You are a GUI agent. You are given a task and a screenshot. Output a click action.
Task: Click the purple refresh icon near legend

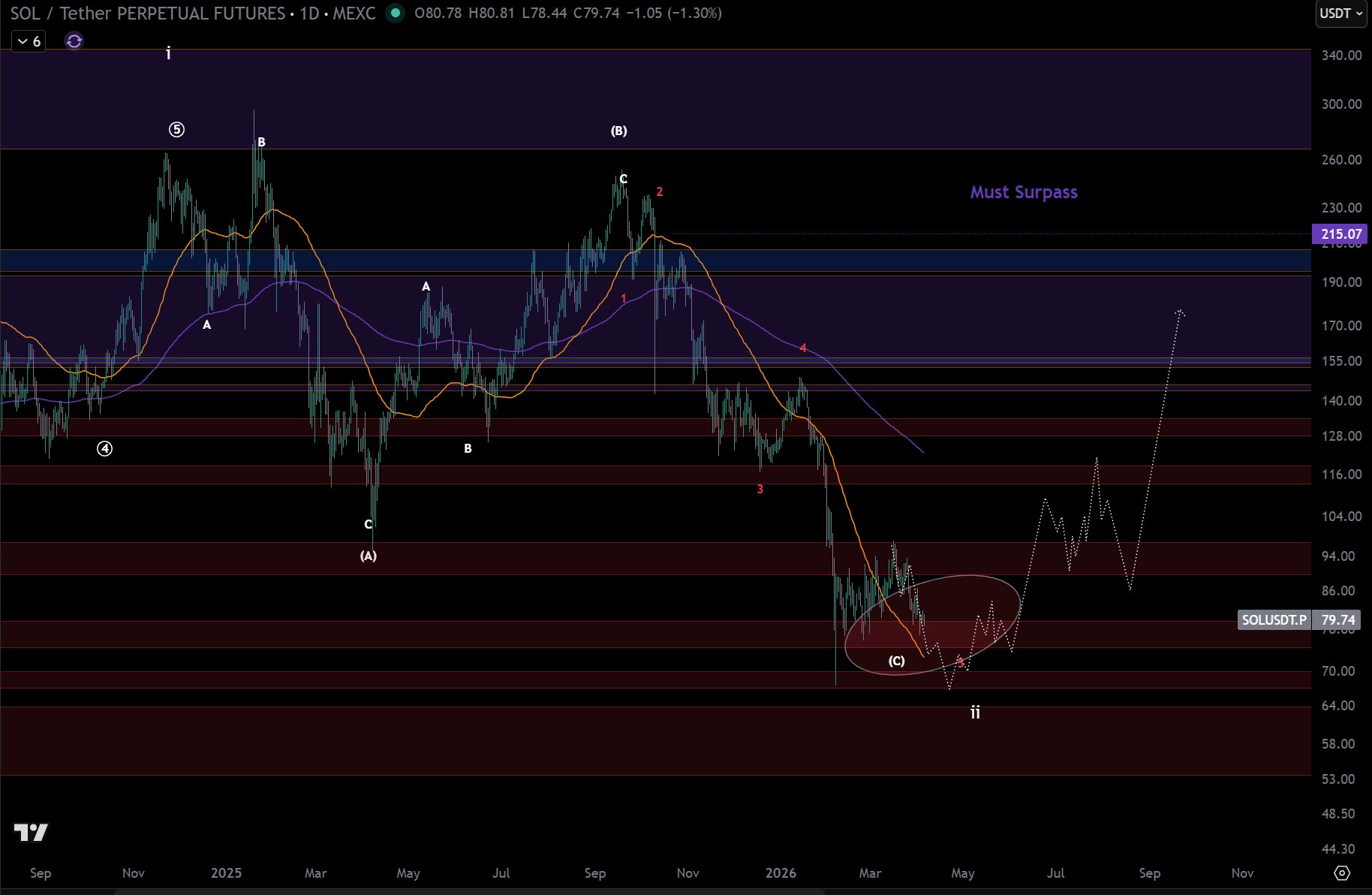click(x=74, y=41)
